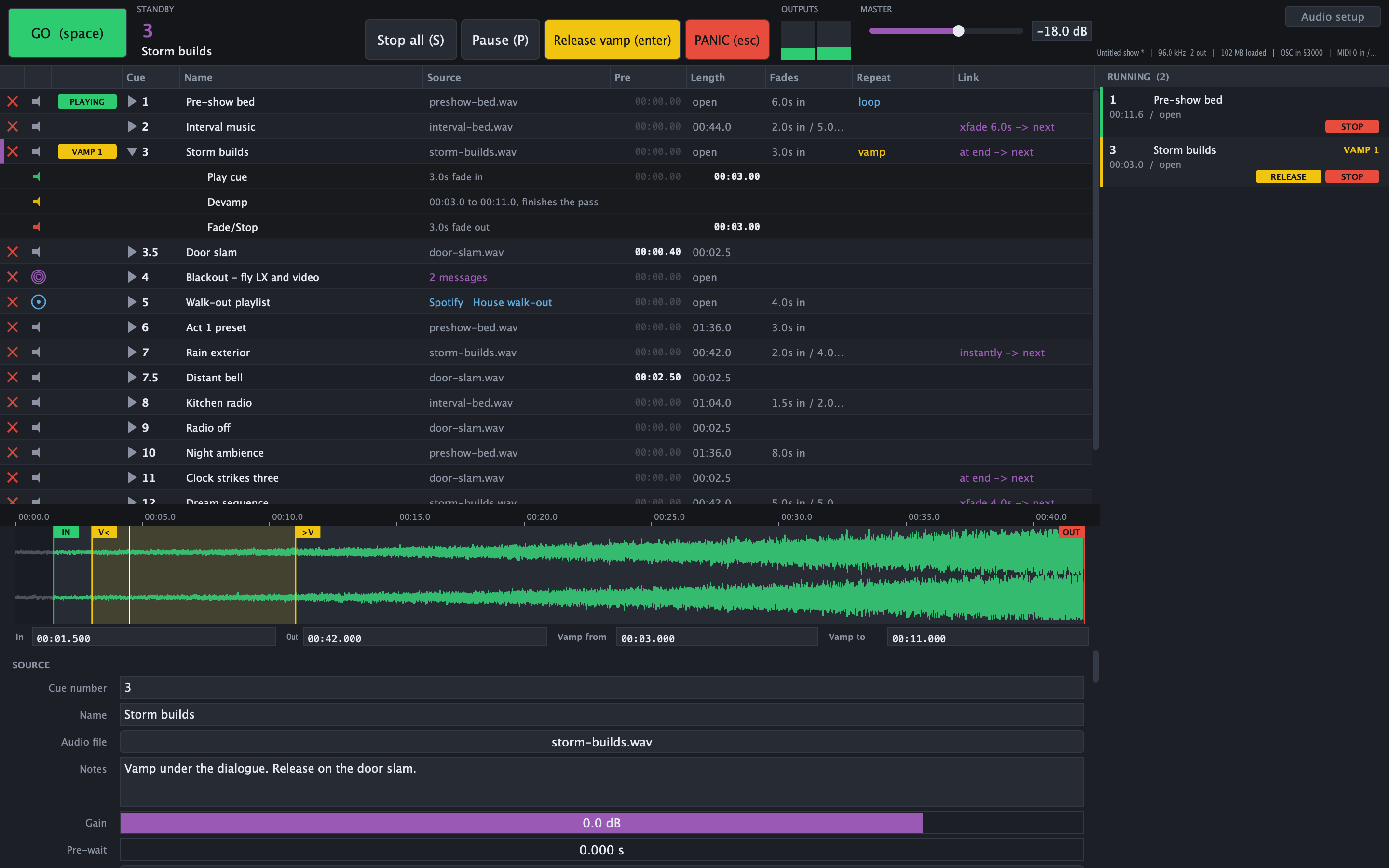Click speaker icon on Interval music row

tap(37, 126)
